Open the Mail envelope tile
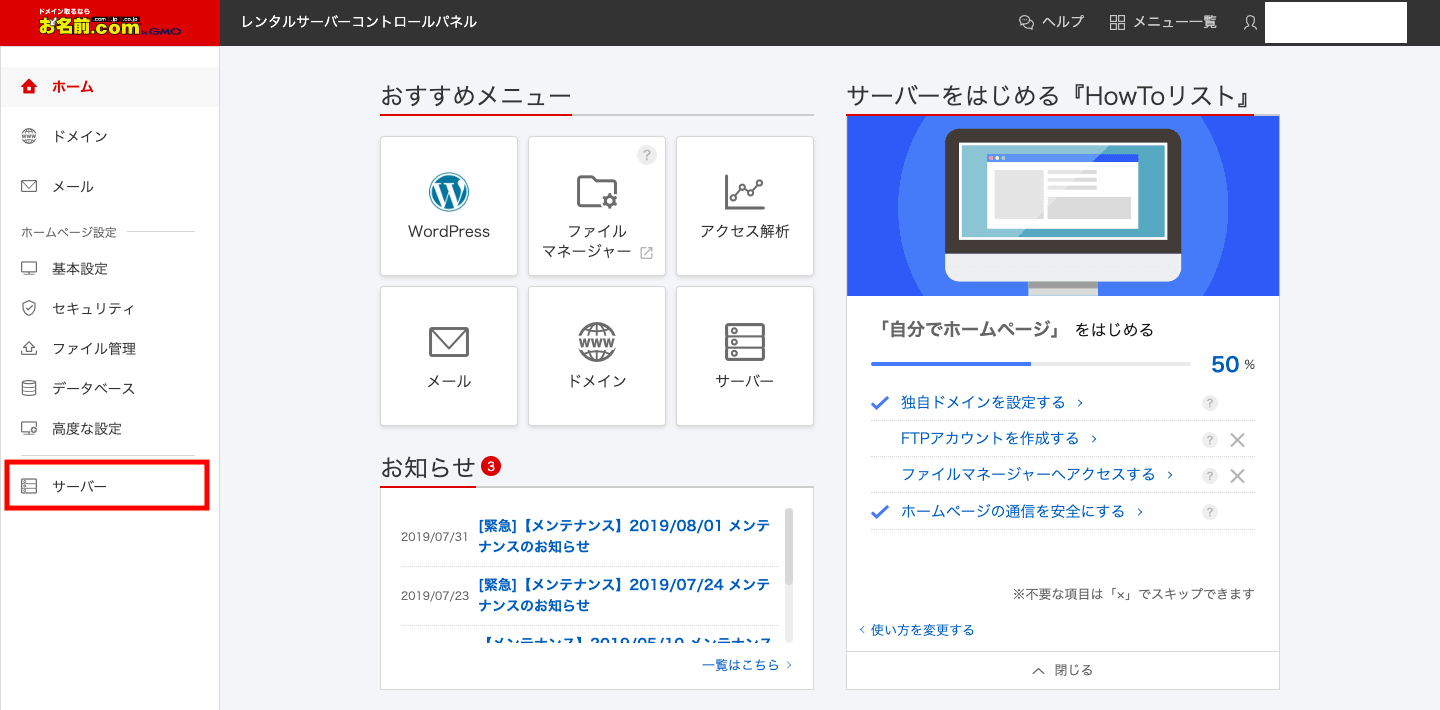The image size is (1440, 710). [x=449, y=342]
